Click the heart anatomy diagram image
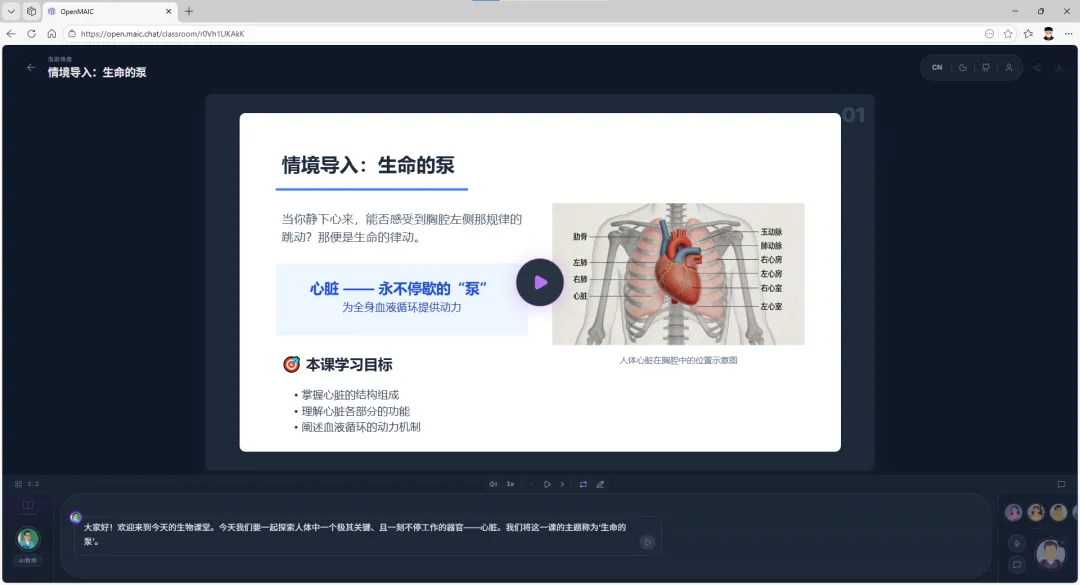This screenshot has width=1080, height=585. (678, 274)
